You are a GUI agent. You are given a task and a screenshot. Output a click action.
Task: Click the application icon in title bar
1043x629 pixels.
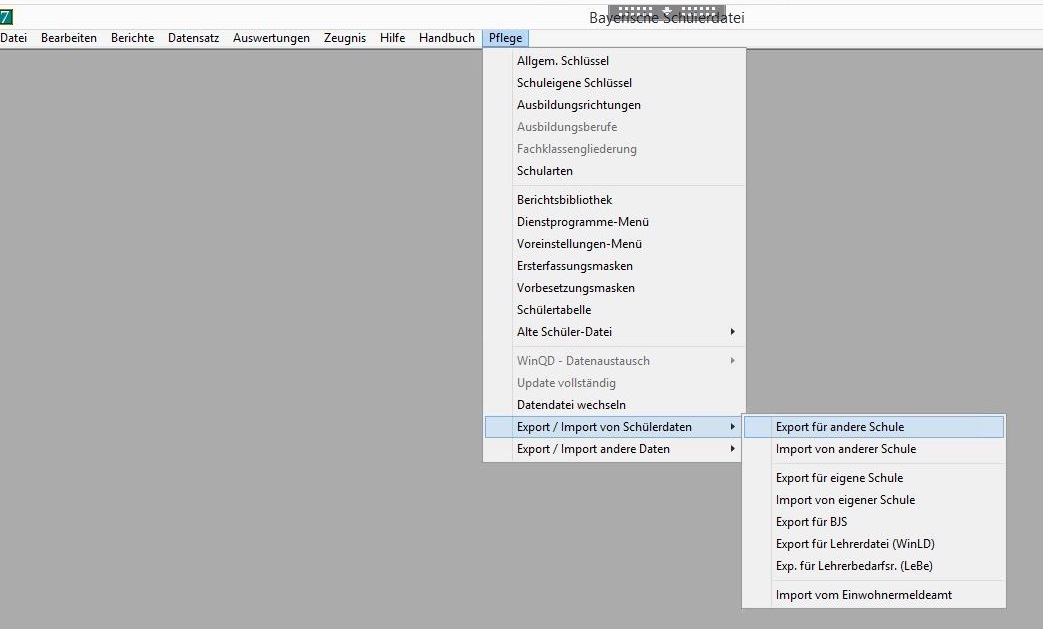click(6, 17)
